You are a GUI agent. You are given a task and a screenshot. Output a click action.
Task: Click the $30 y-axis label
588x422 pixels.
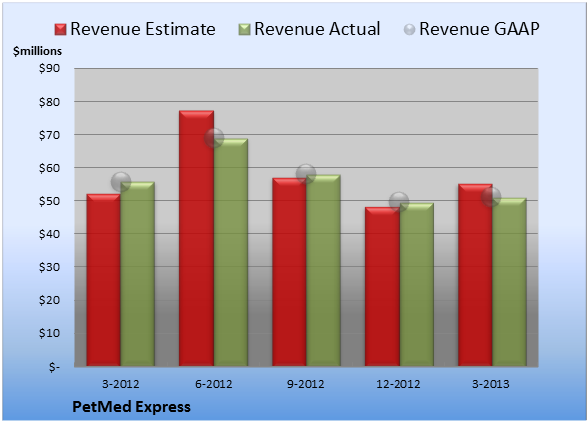tap(49, 267)
